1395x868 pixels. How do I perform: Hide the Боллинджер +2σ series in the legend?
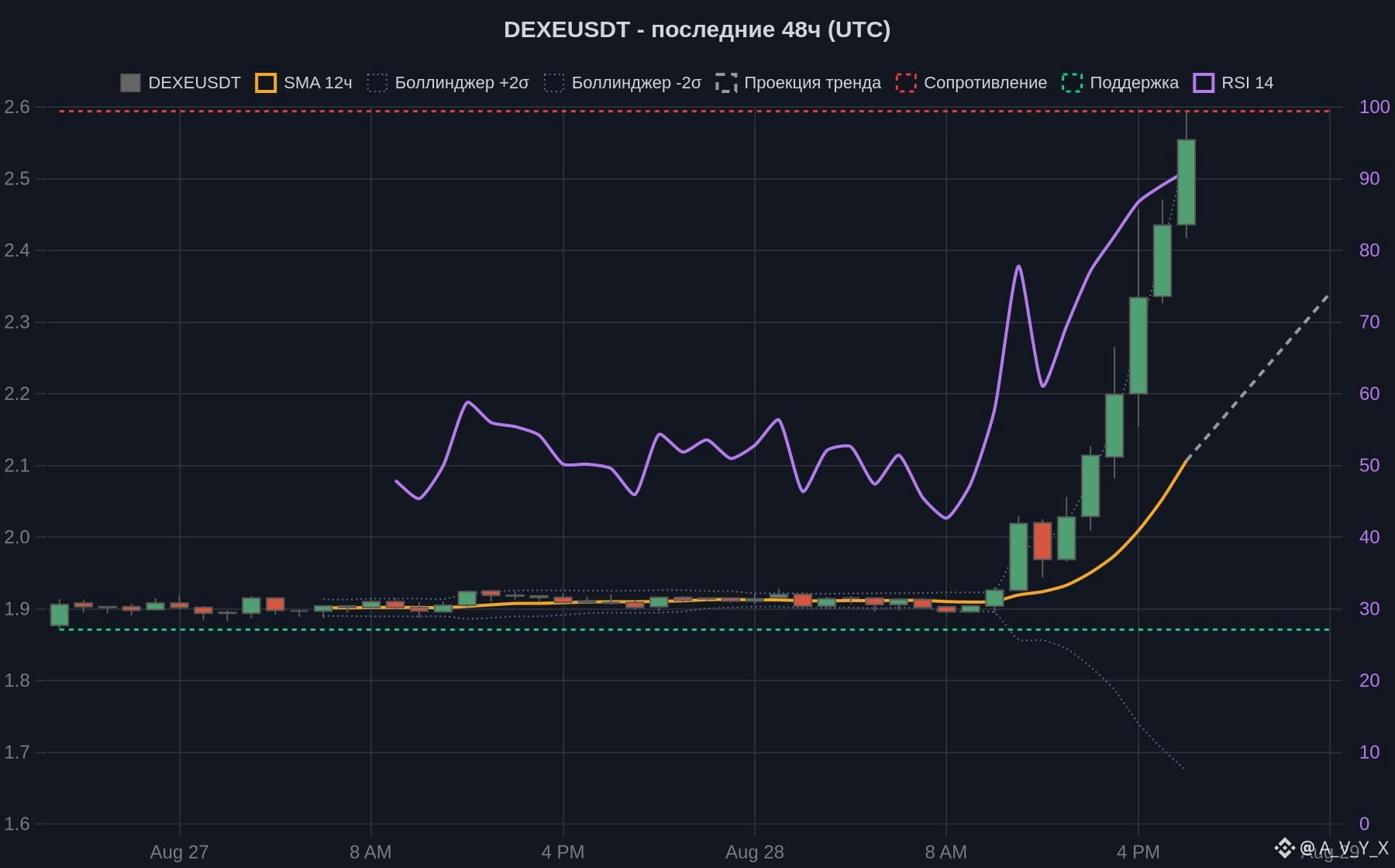click(x=448, y=83)
